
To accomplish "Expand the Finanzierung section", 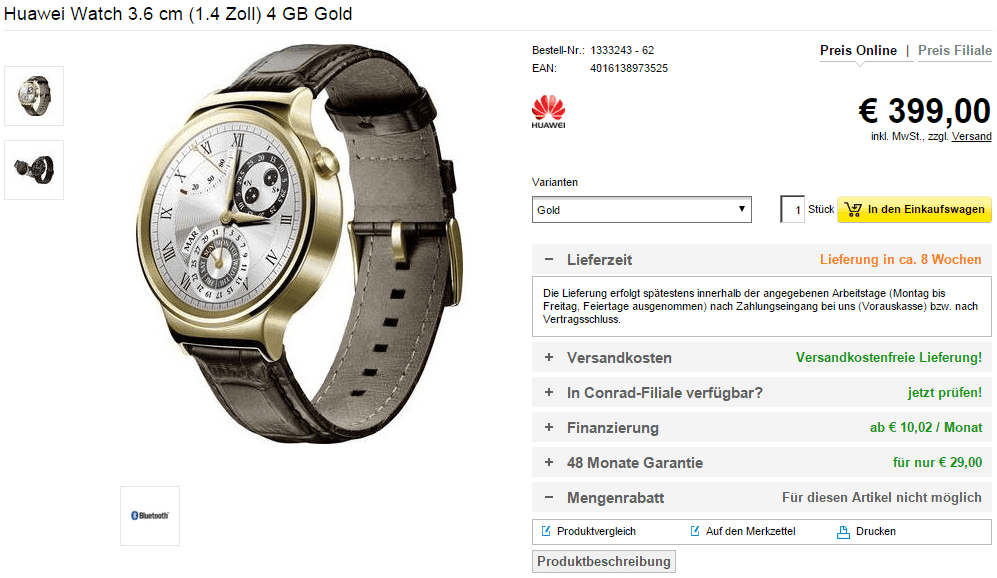I will pos(549,427).
